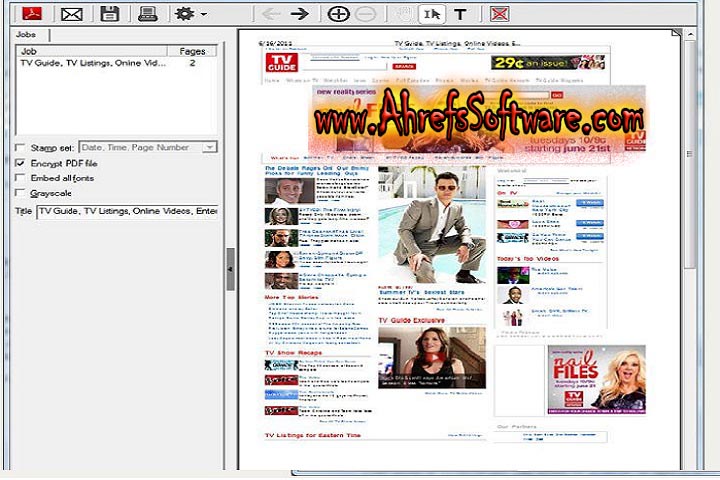Open the Stamp set dropdown
The image size is (720, 480).
[209, 147]
